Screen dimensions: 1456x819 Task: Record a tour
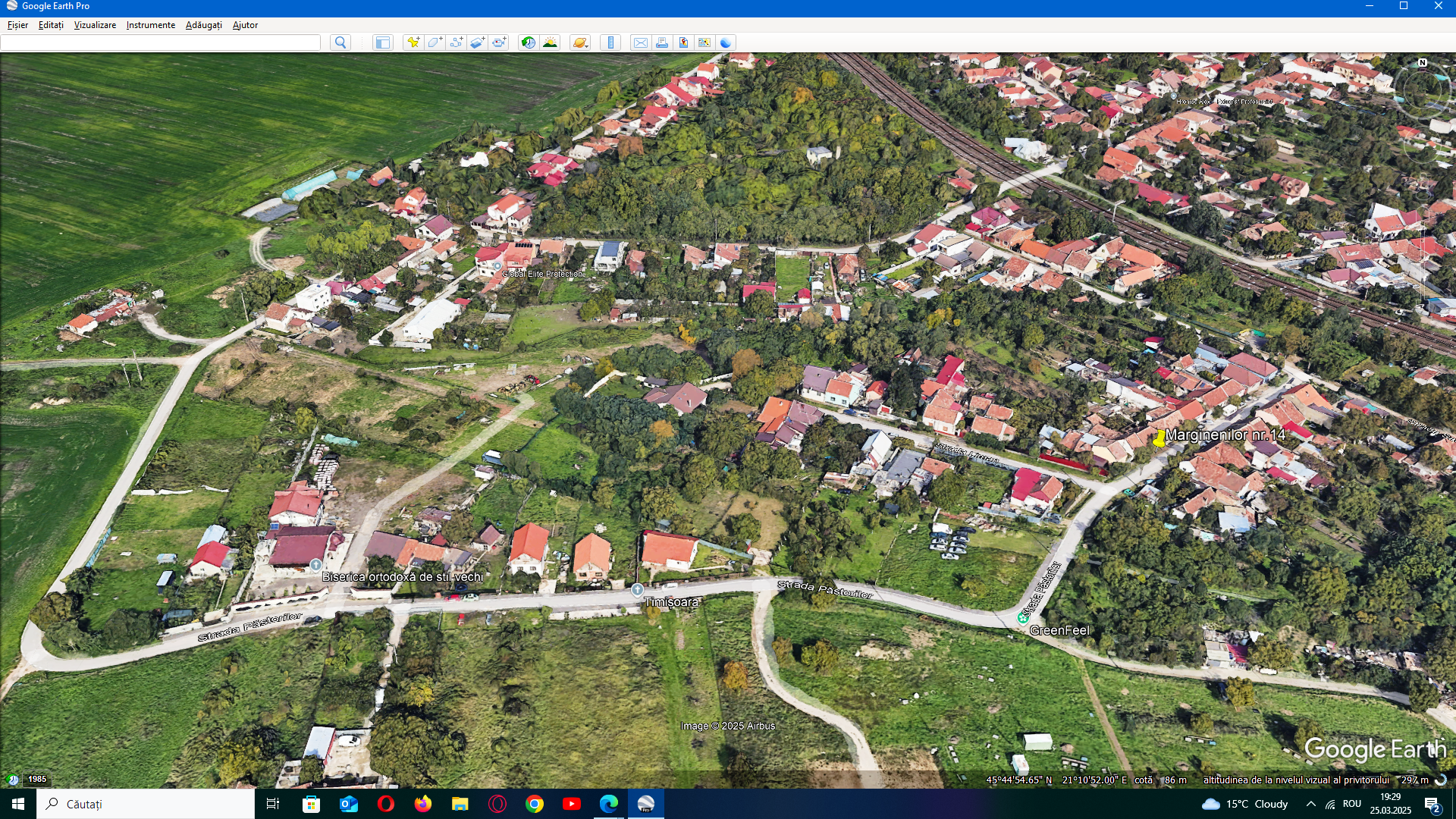(x=498, y=42)
